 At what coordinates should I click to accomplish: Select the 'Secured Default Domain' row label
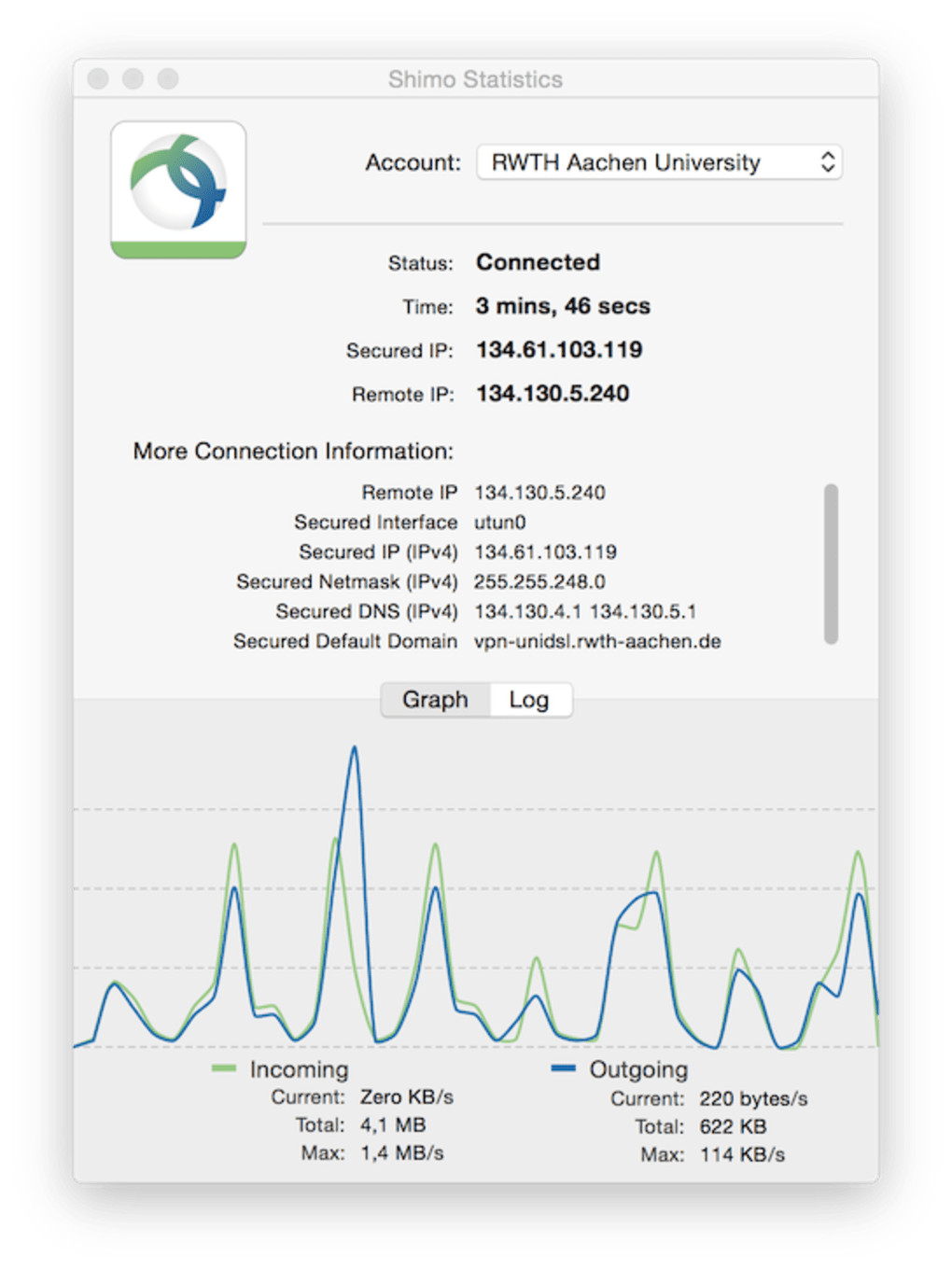click(x=345, y=642)
